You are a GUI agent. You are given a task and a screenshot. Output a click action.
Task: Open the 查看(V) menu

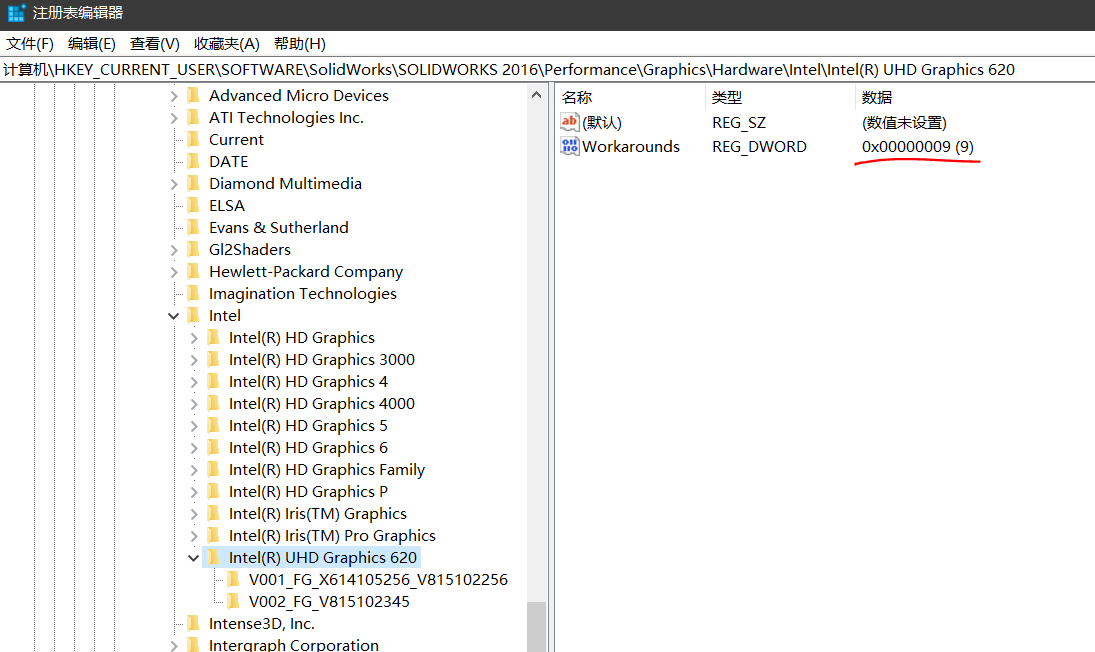tap(154, 44)
